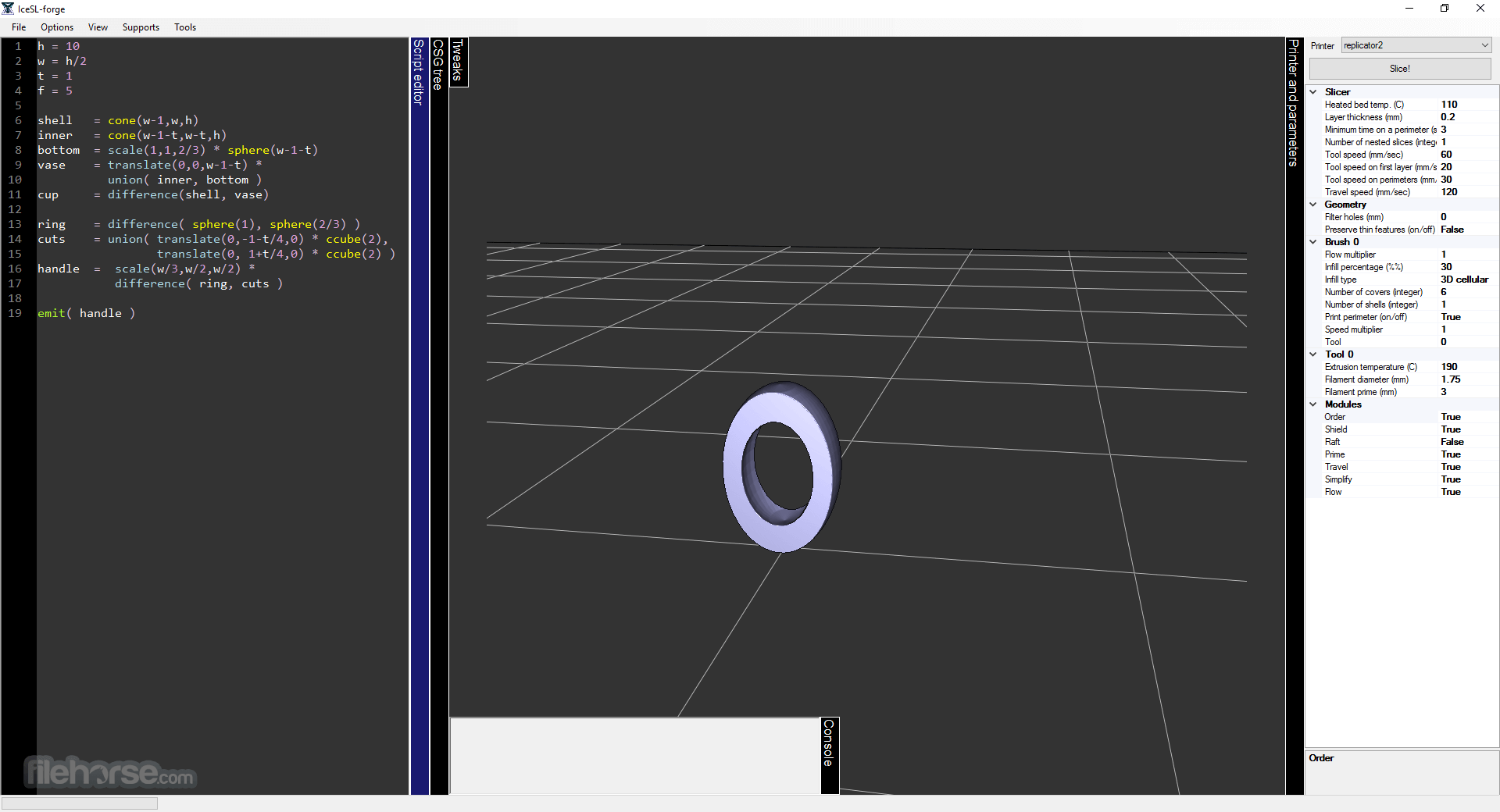
Task: Click code line 'f = 5'
Action: pyautogui.click(x=55, y=91)
